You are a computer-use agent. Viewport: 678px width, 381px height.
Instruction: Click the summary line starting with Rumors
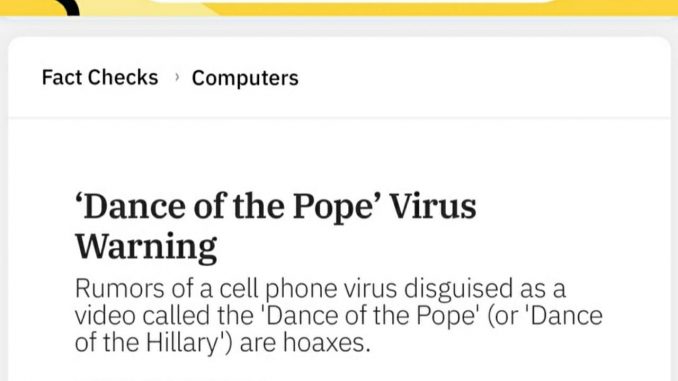(x=320, y=288)
